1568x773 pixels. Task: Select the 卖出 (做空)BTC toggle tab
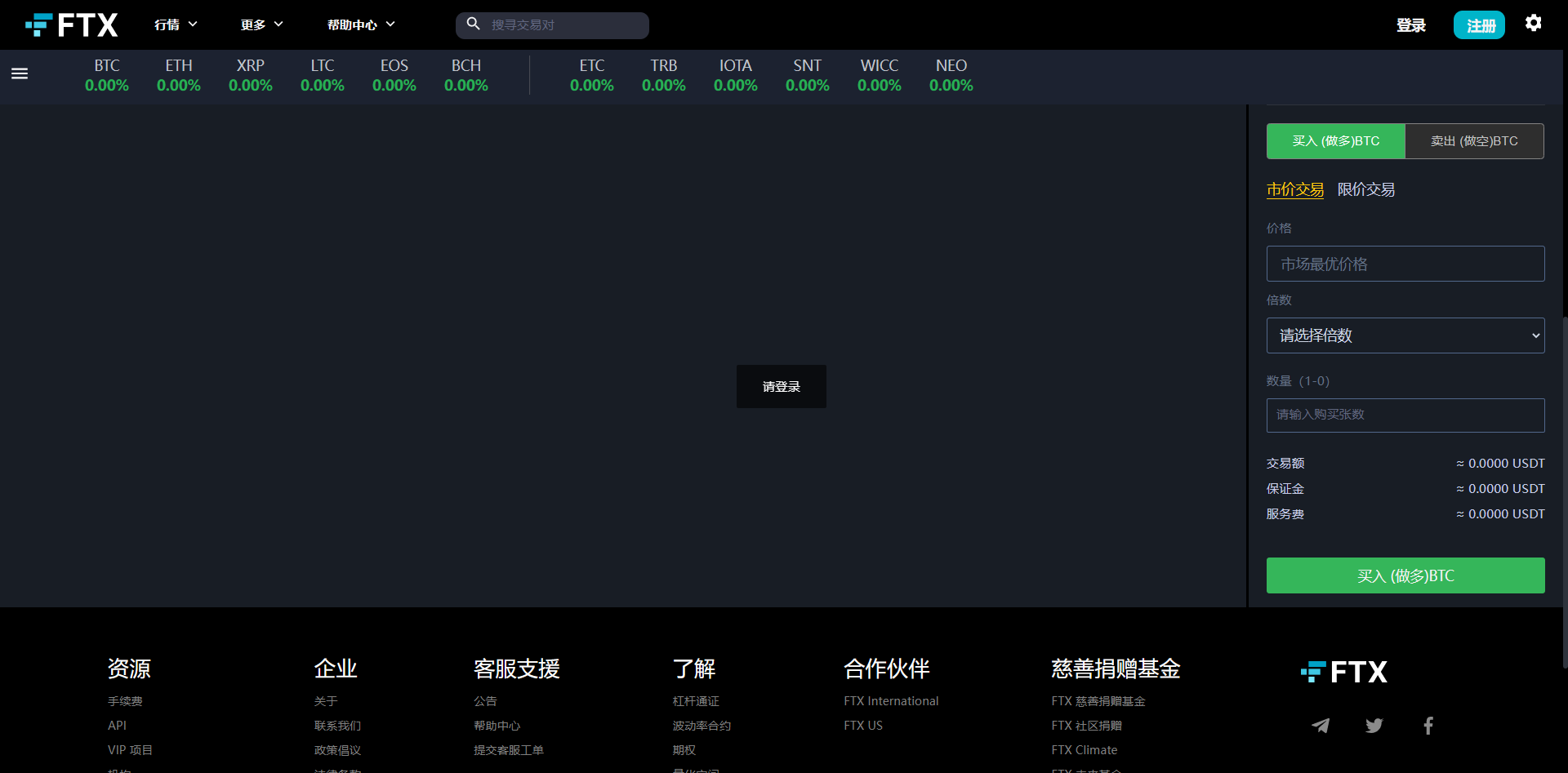click(x=1475, y=141)
